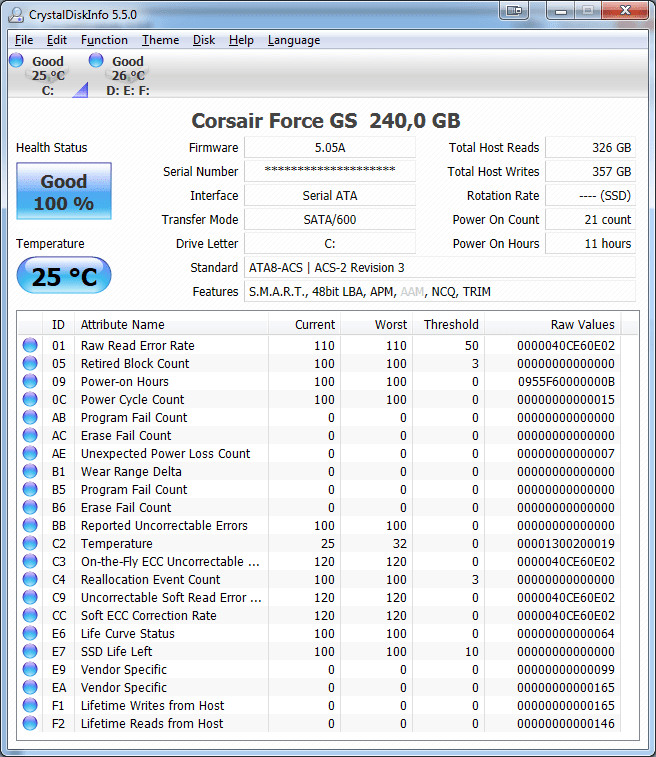
Task: Open the Function menu
Action: coord(104,40)
